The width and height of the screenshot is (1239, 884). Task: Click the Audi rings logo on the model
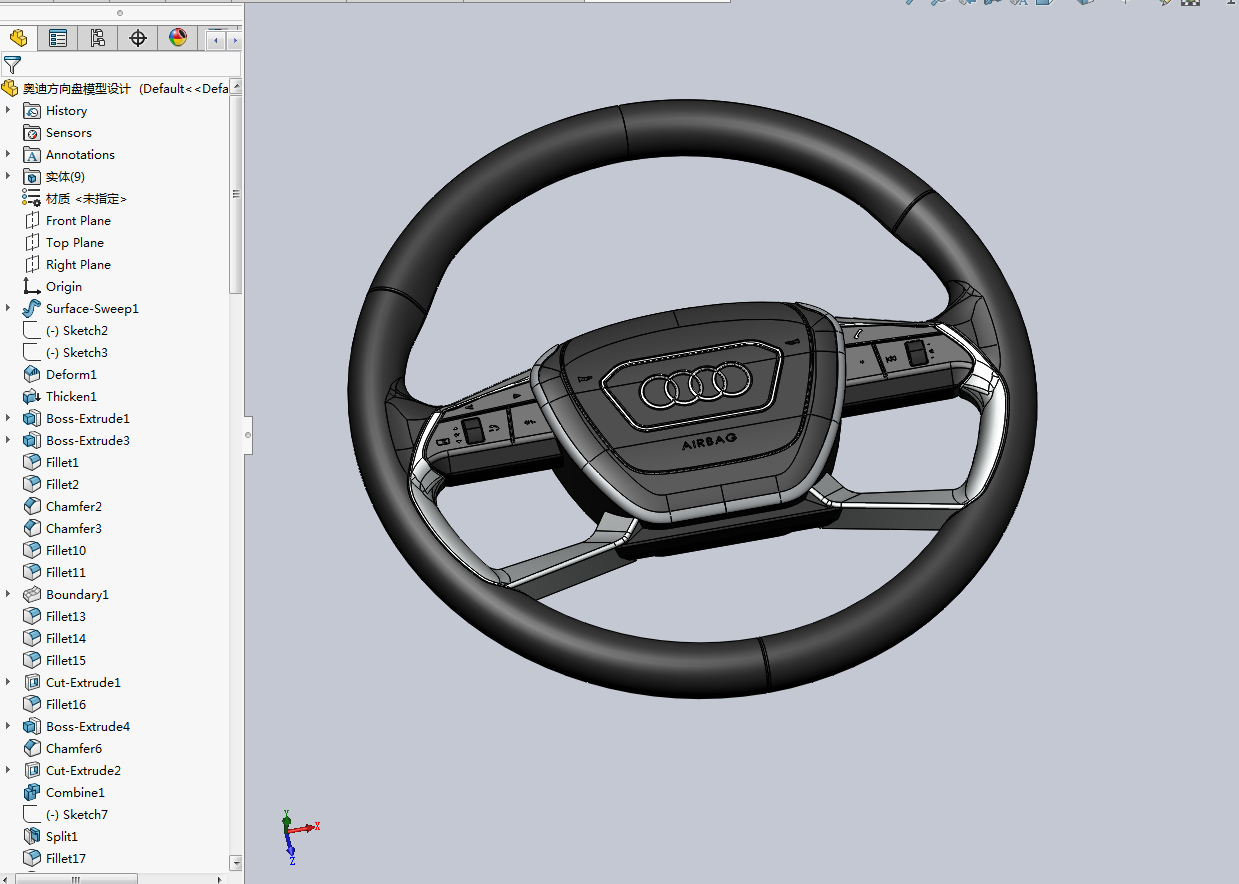(696, 385)
